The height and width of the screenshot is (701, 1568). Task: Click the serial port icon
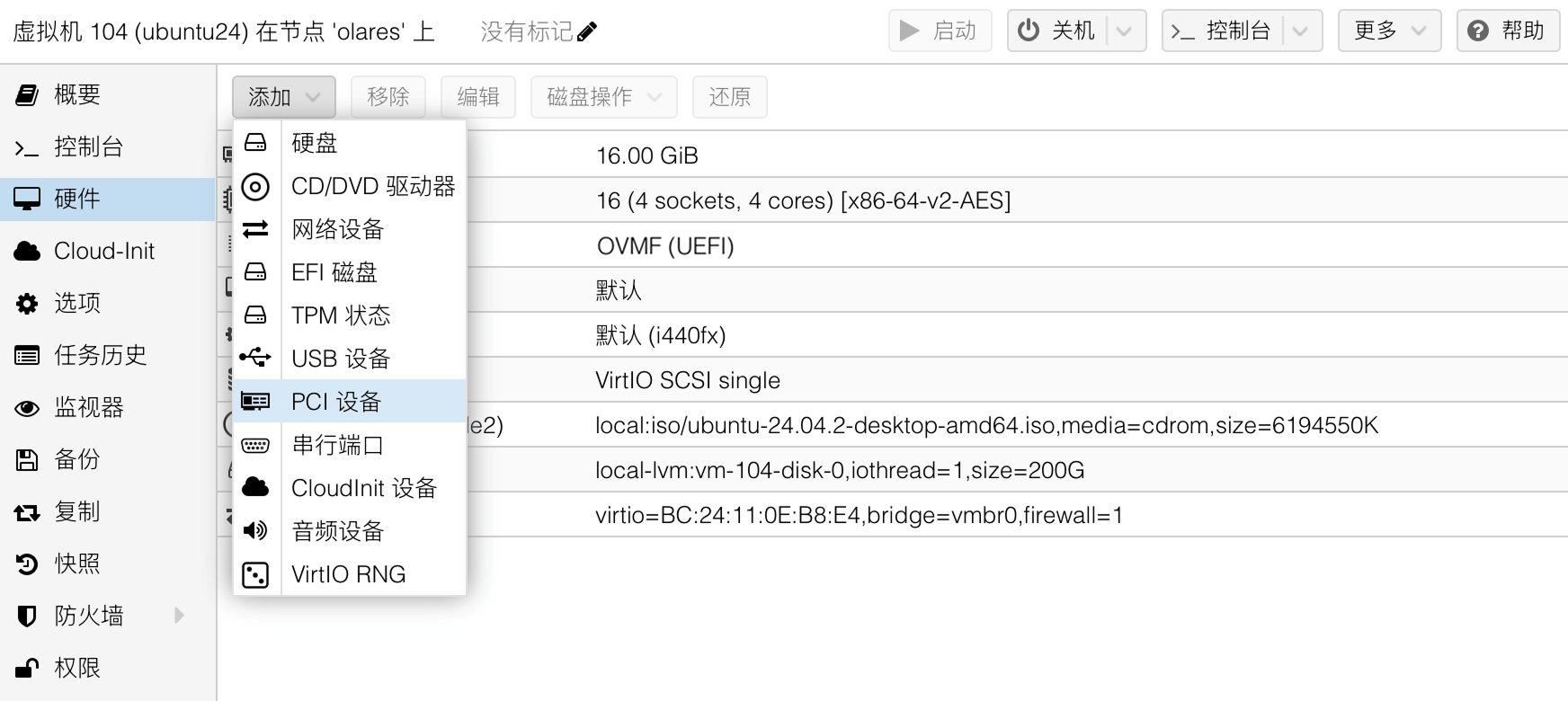pos(255,445)
